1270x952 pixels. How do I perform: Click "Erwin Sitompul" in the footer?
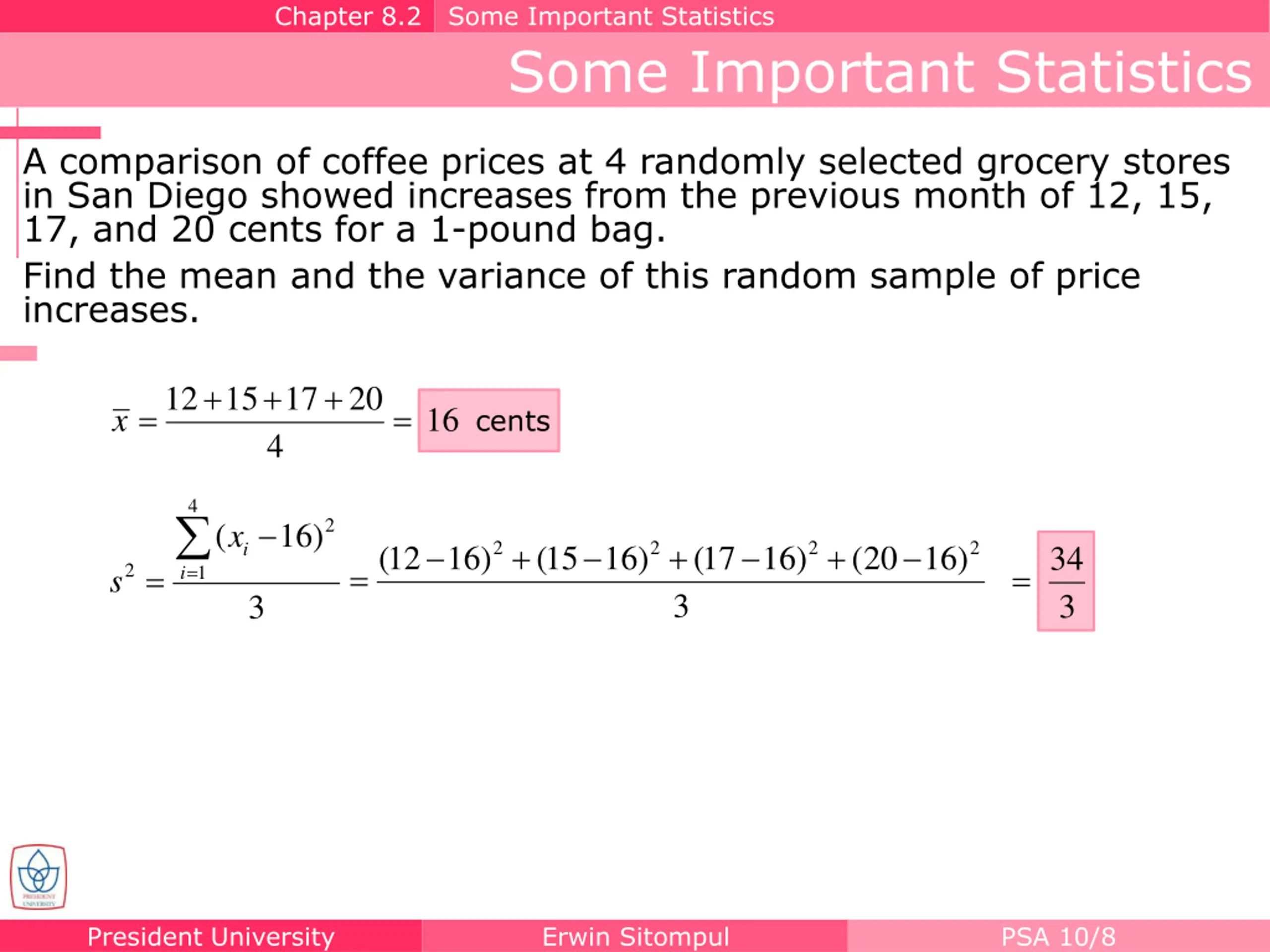(x=635, y=937)
